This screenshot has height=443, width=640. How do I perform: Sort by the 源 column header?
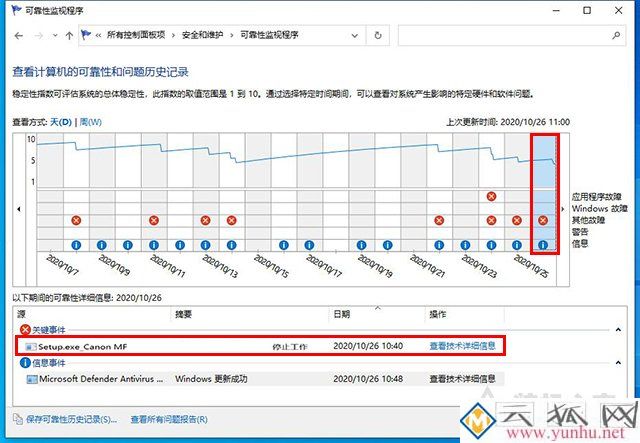tap(93, 314)
